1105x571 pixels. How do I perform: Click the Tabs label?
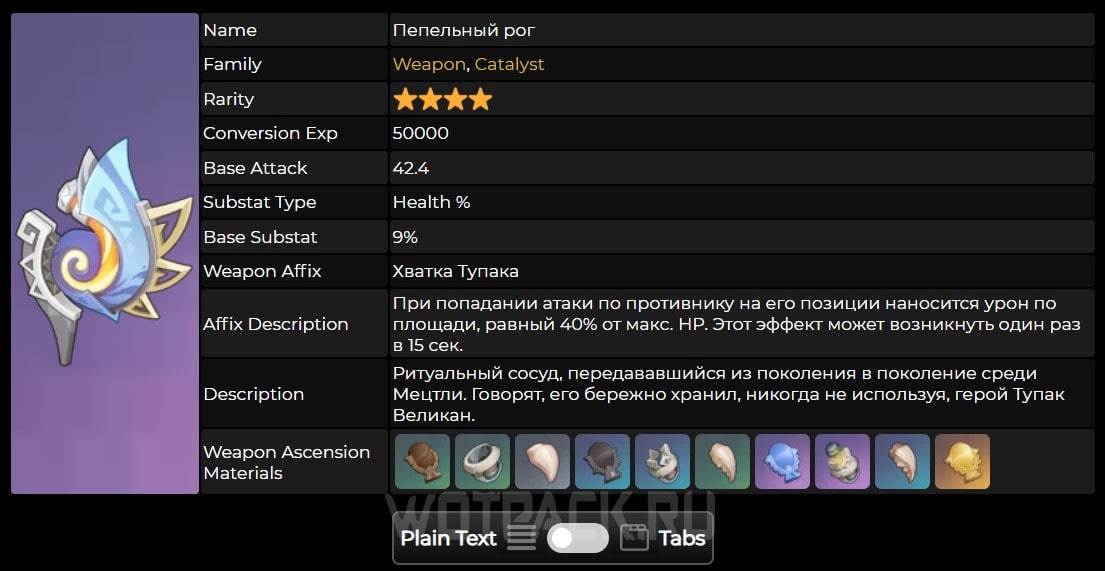pos(682,538)
